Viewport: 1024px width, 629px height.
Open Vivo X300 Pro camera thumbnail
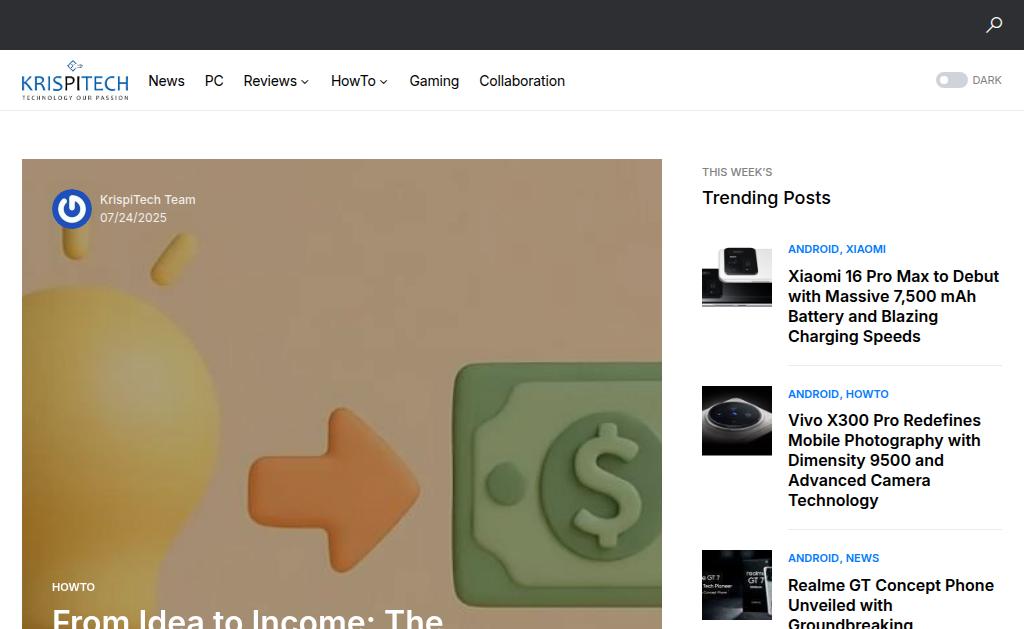(737, 421)
